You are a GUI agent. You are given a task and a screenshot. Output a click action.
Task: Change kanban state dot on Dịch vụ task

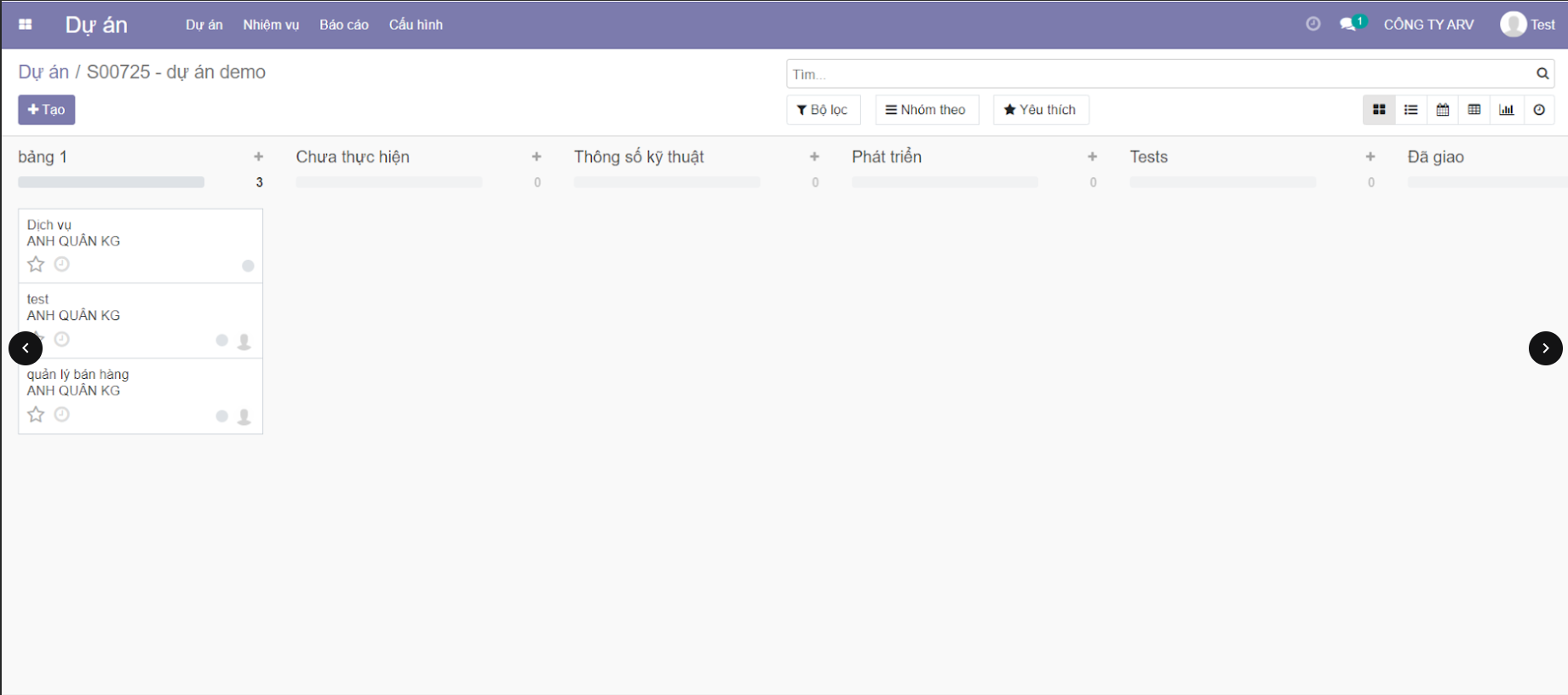[248, 266]
